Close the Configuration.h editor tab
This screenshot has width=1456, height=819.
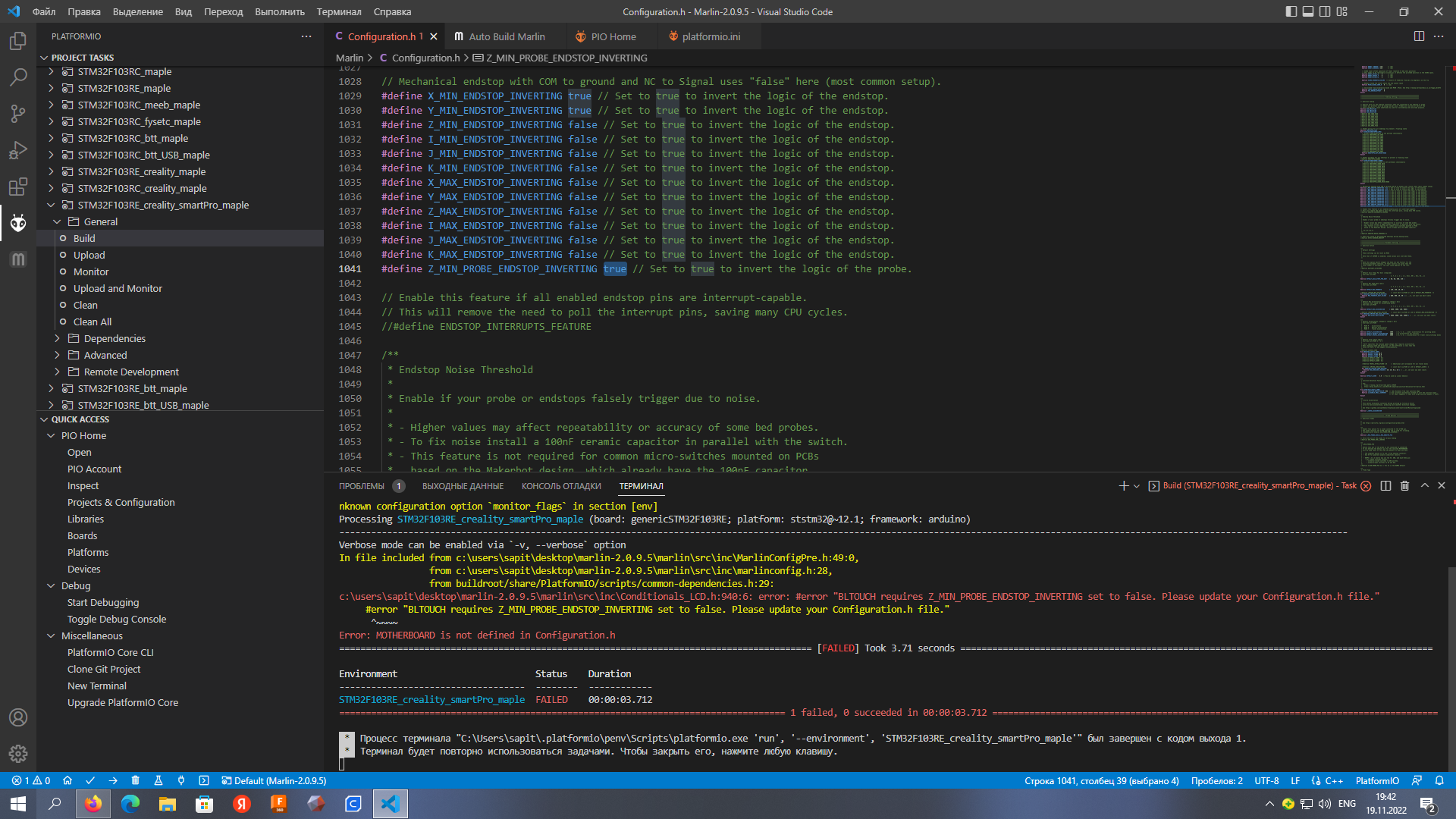434,36
